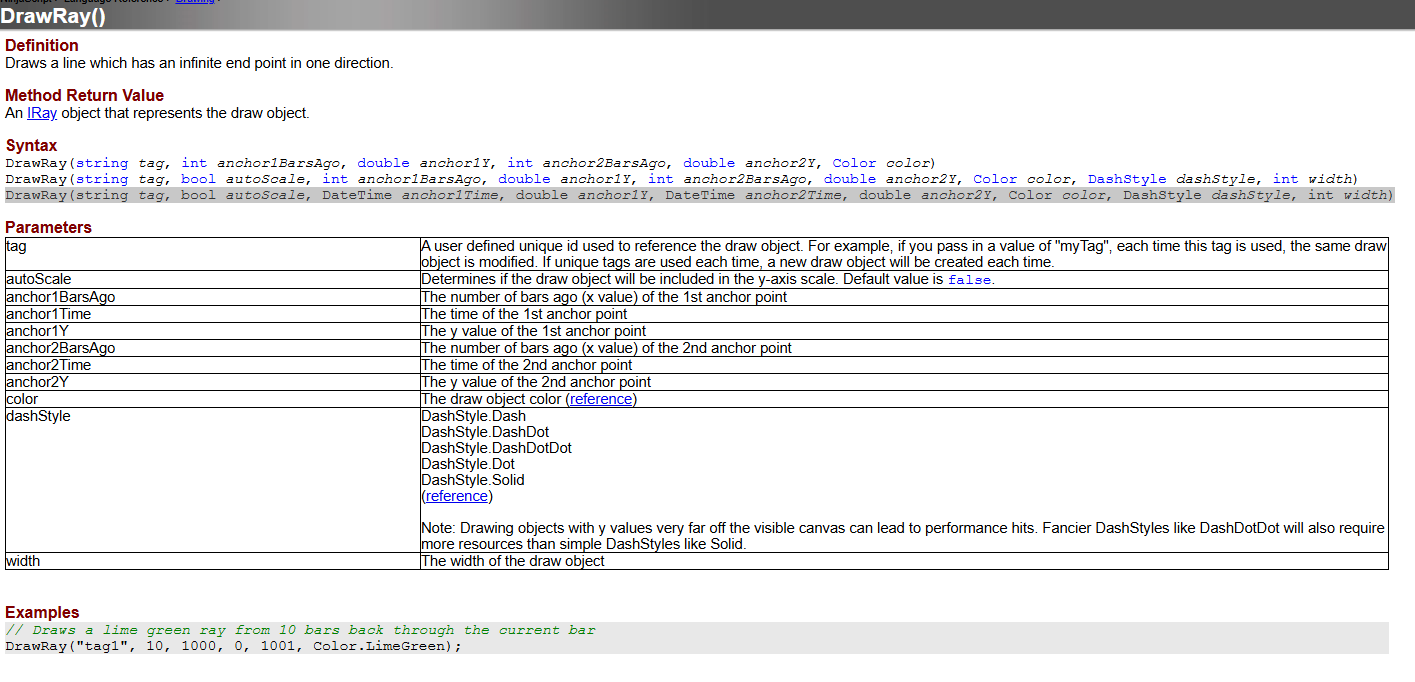Click the Method Return Value heading
The height and width of the screenshot is (682, 1415).
(x=84, y=95)
